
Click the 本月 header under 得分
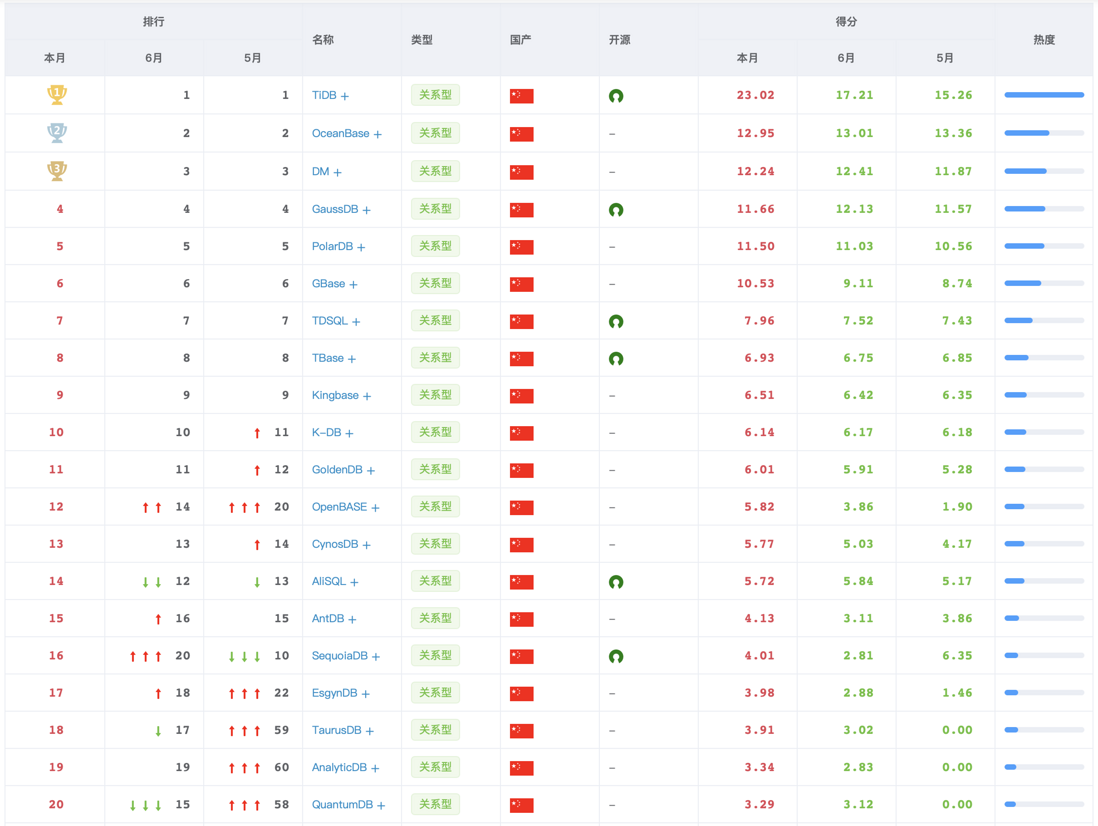[x=747, y=58]
